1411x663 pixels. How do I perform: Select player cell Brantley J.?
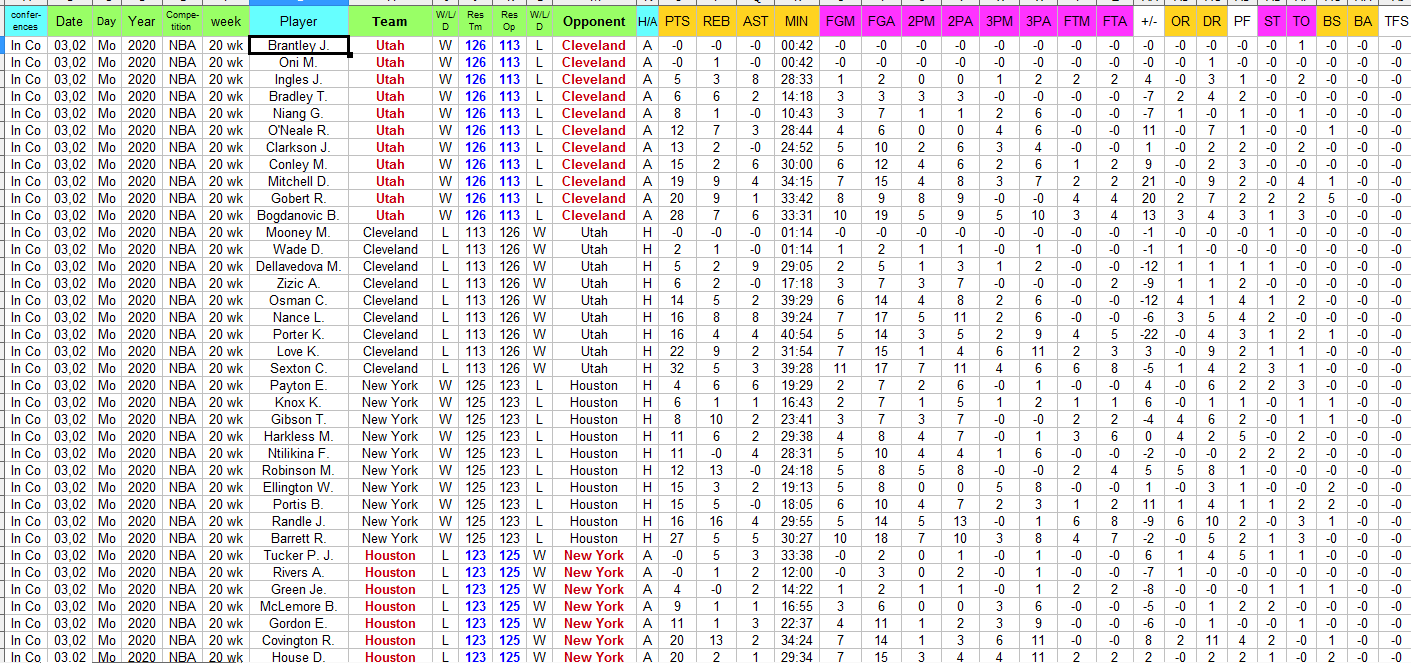[298, 45]
